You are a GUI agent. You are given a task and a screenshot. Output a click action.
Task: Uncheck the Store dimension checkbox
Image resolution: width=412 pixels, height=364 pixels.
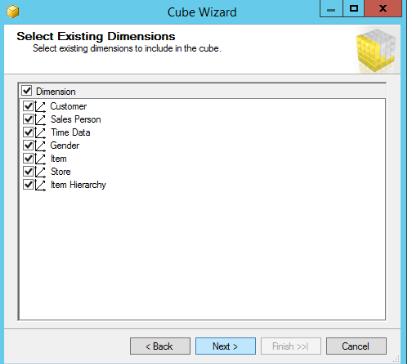(x=29, y=171)
